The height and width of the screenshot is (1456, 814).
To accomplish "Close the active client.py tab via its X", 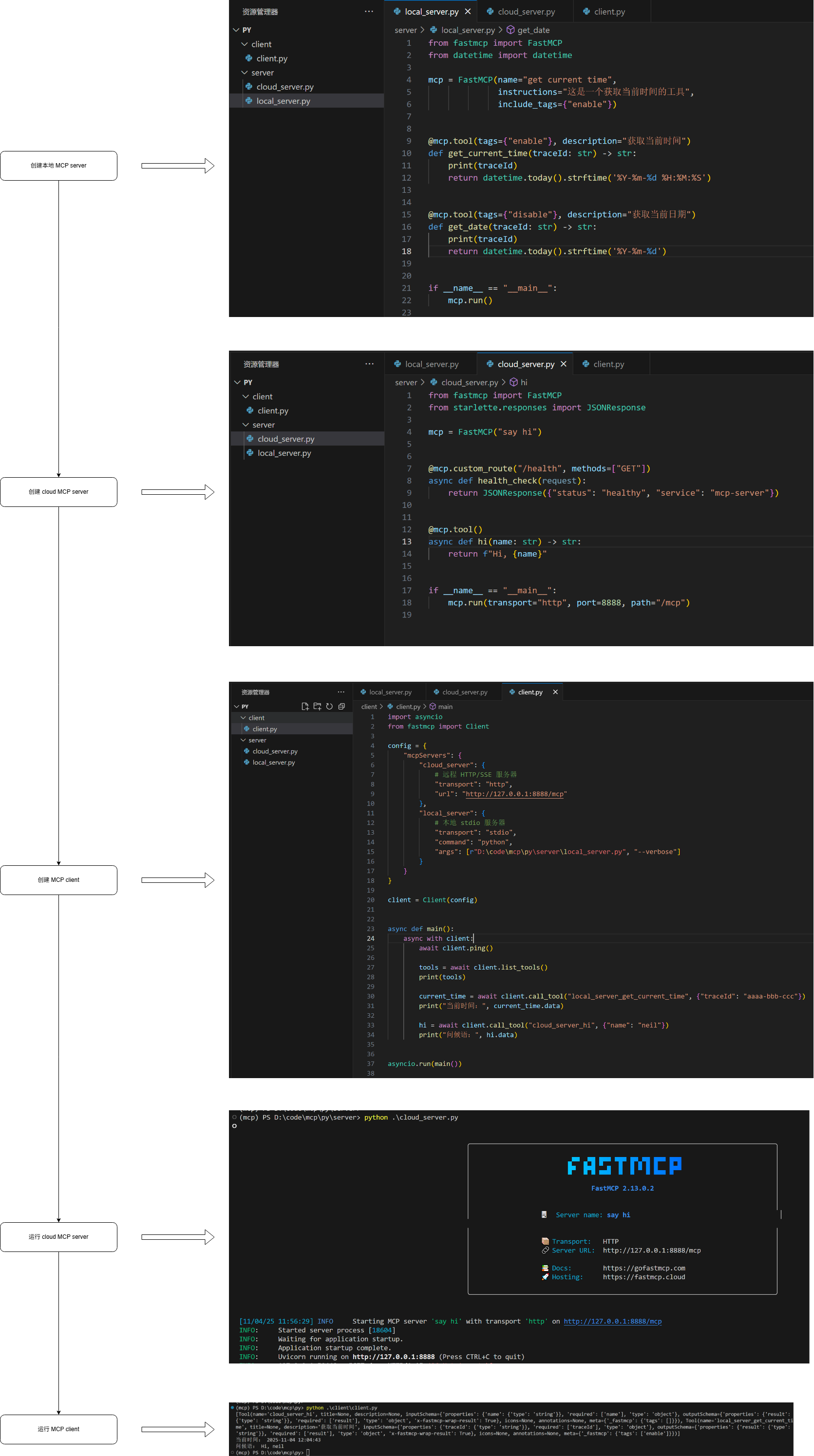I will tap(555, 692).
